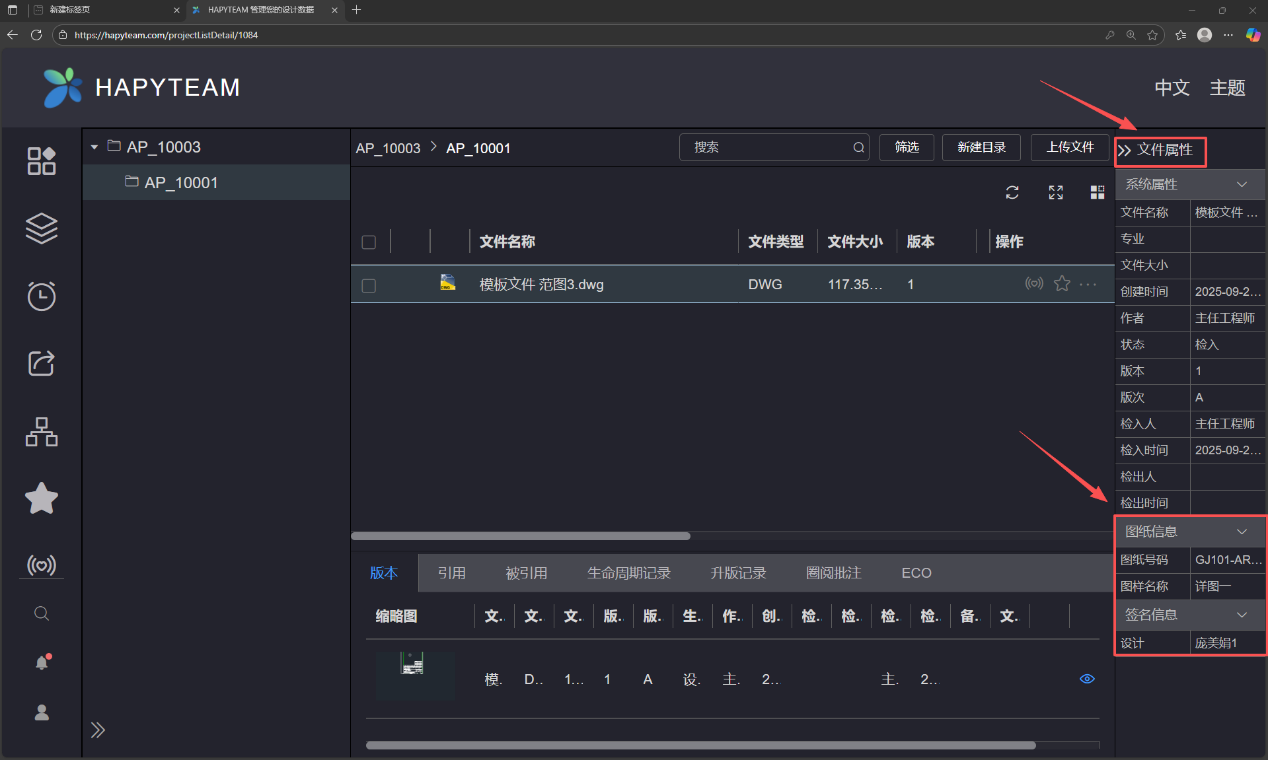Open the hierarchy structure sidebar icon
This screenshot has height=760, width=1268.
click(41, 431)
